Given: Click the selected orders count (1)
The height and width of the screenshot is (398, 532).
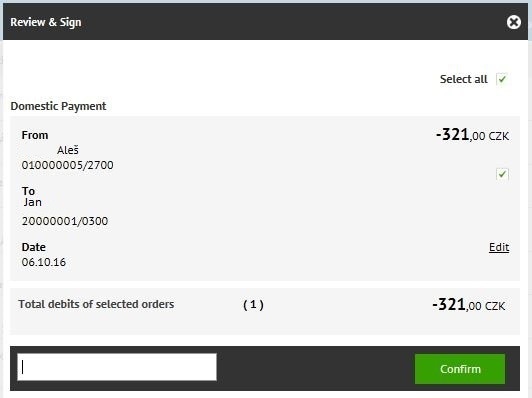Looking at the screenshot, I should click(253, 305).
